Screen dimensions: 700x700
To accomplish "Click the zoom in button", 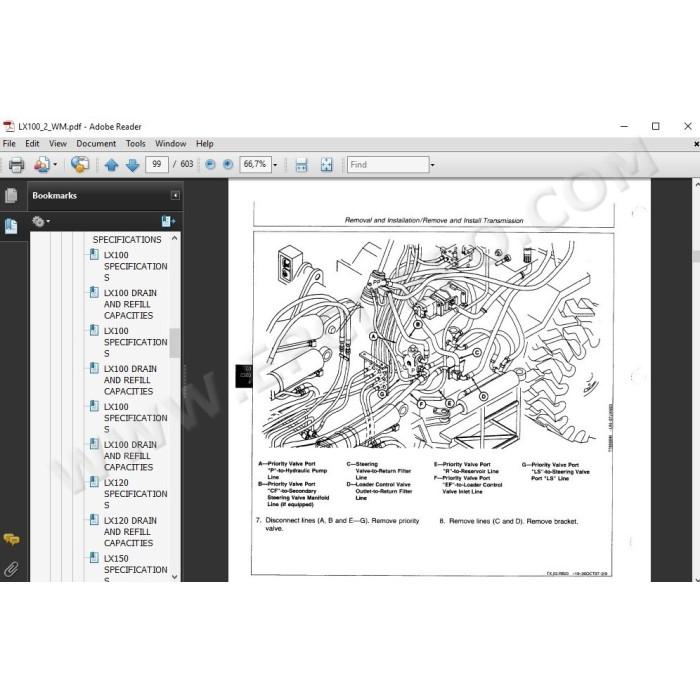I will pyautogui.click(x=228, y=165).
